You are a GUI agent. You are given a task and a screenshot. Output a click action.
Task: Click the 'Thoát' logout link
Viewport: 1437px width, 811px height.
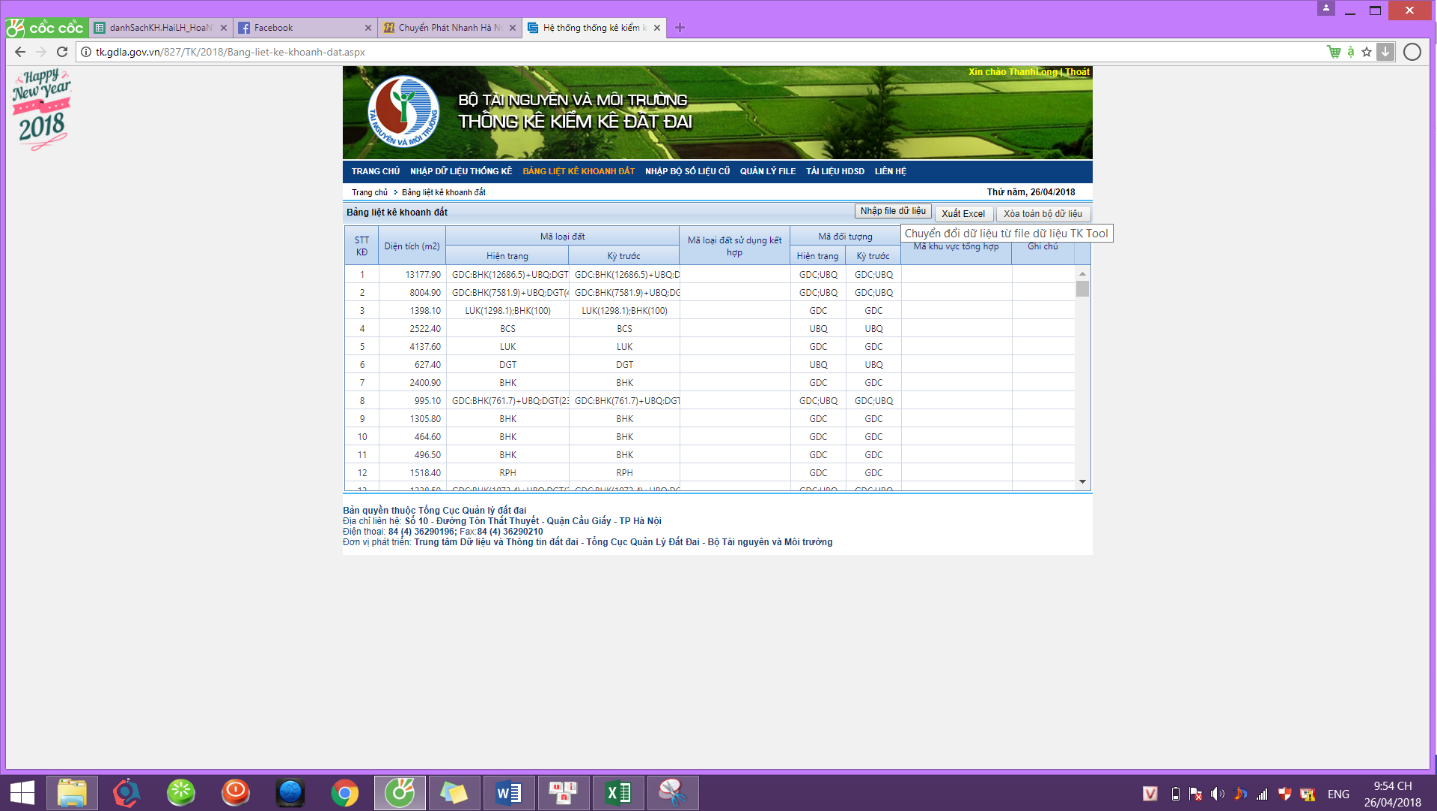[1077, 72]
